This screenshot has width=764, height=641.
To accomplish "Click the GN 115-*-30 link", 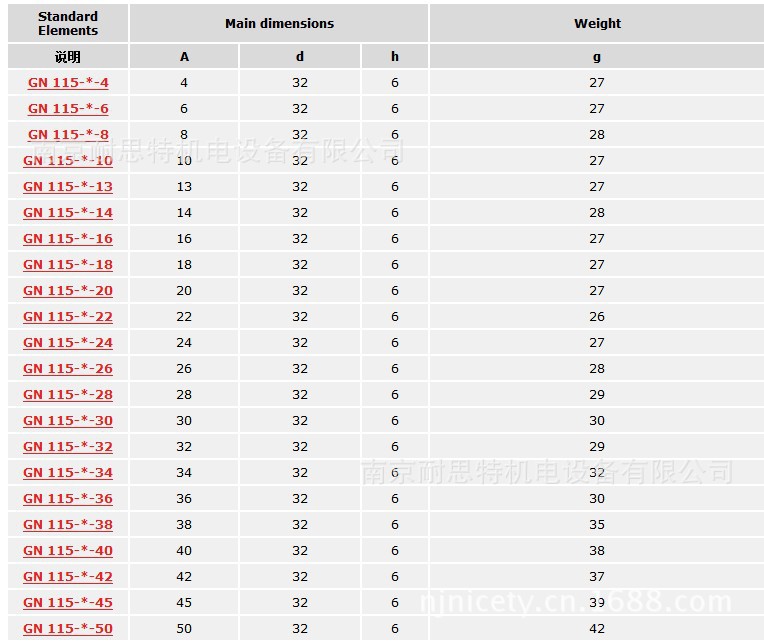I will click(x=68, y=421).
